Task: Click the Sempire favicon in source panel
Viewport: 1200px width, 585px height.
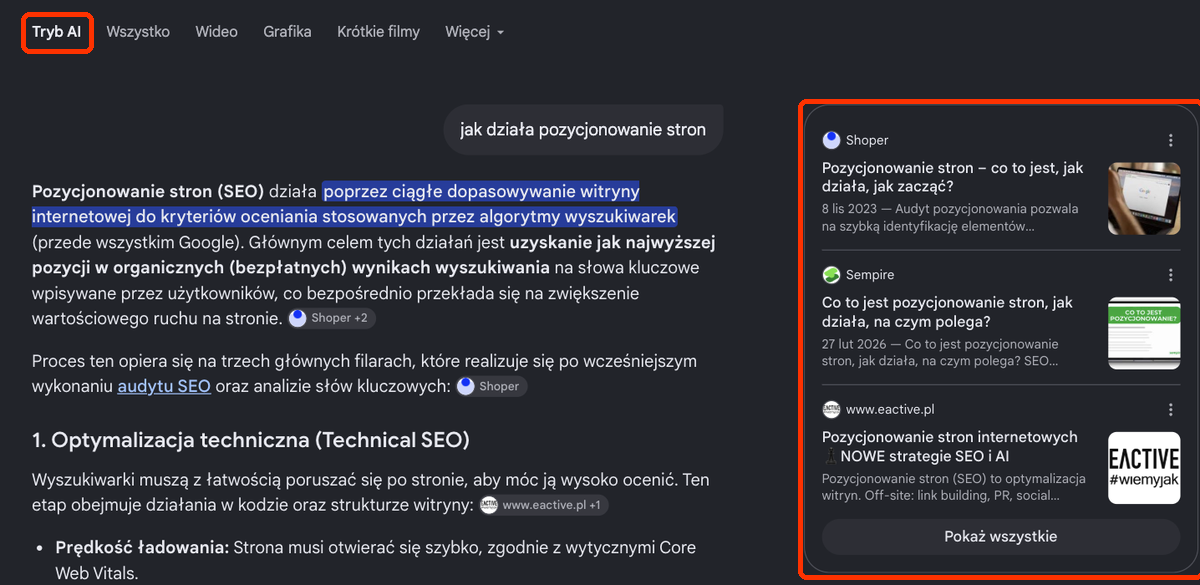Action: [x=831, y=274]
